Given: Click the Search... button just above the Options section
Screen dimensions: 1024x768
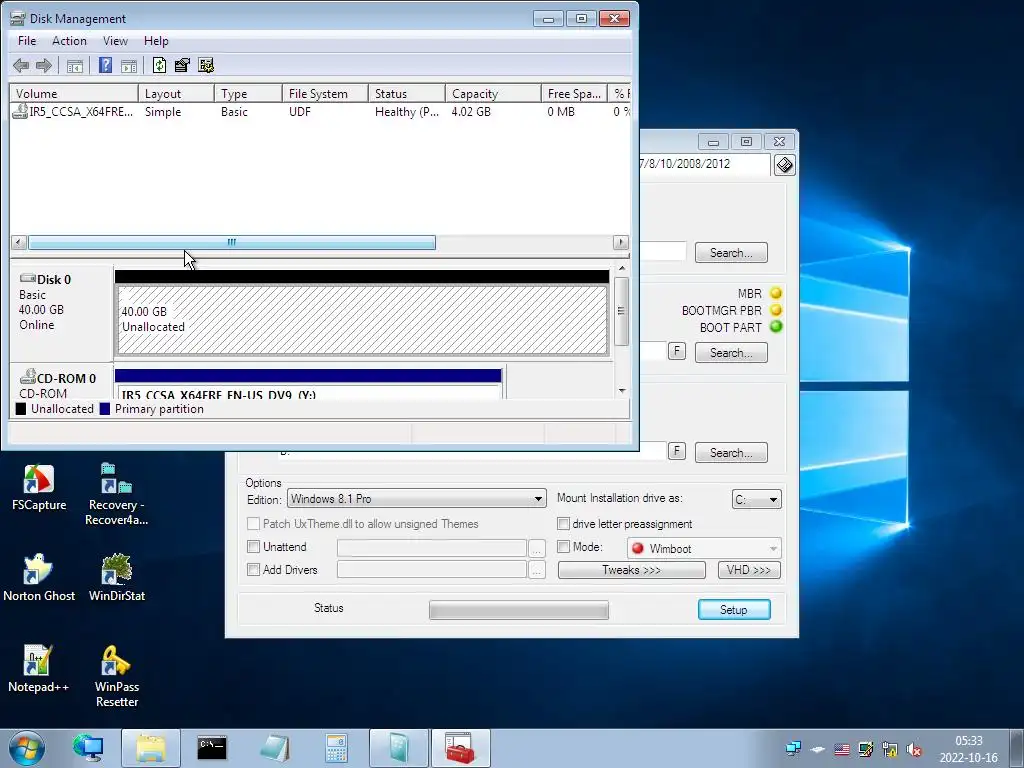Looking at the screenshot, I should click(731, 453).
